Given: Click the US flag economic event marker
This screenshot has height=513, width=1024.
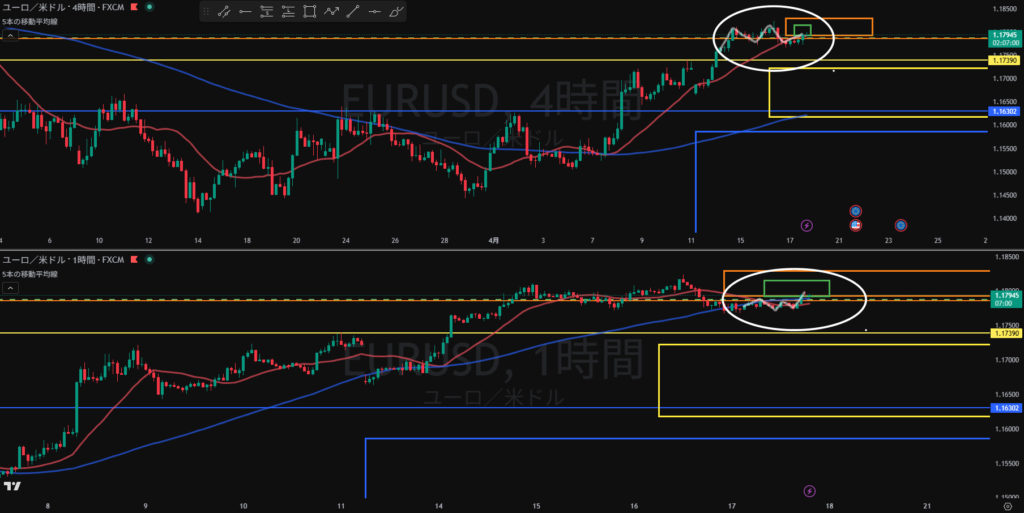Looking at the screenshot, I should tap(856, 225).
